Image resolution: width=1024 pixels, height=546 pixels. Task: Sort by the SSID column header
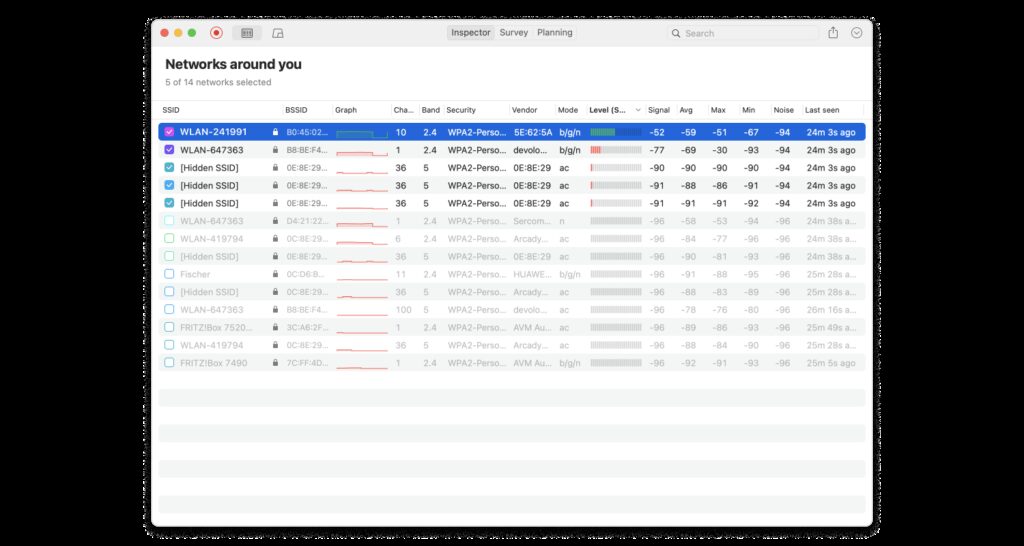(171, 110)
